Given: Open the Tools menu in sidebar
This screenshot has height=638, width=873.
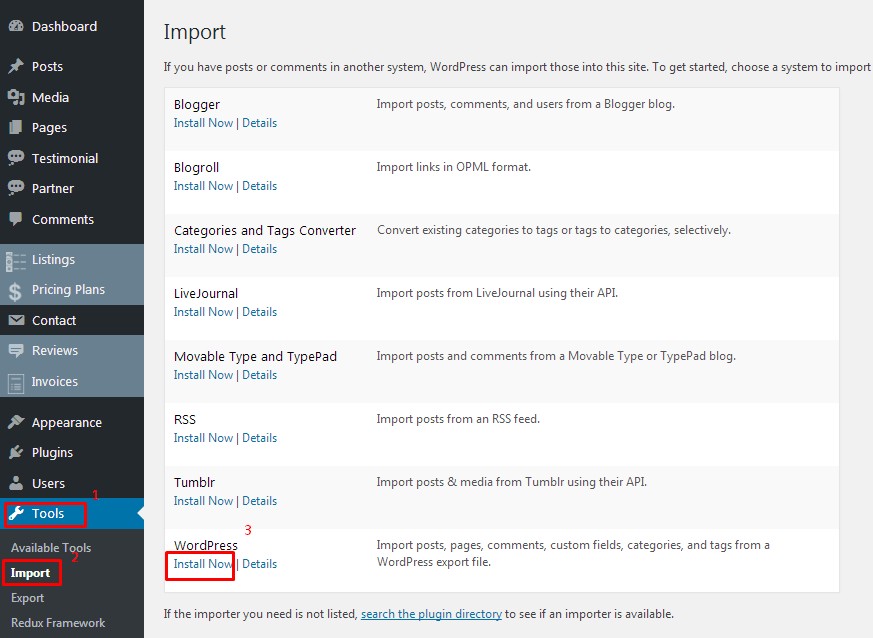Looking at the screenshot, I should point(47,514).
